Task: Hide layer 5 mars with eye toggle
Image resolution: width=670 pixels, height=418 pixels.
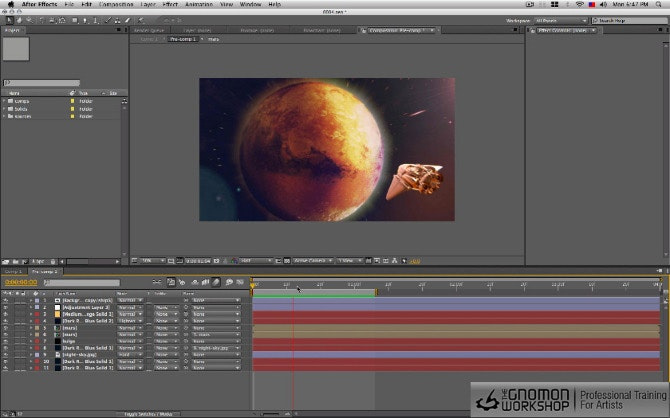Action: pyautogui.click(x=6, y=328)
